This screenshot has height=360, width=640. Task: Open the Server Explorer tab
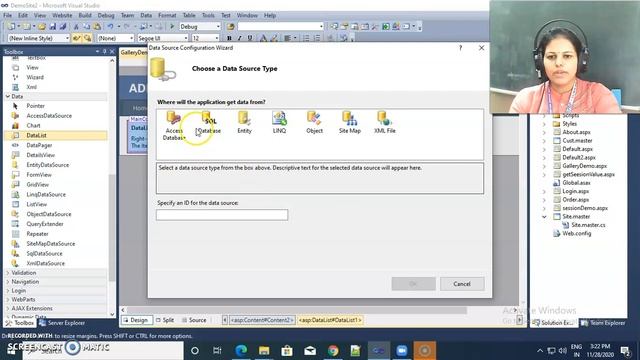62,323
